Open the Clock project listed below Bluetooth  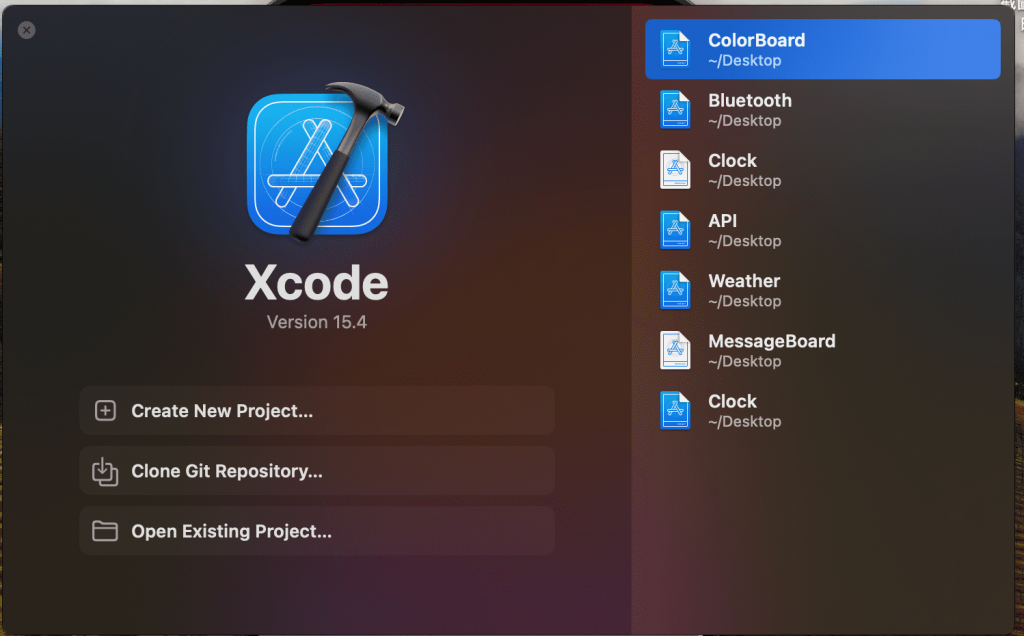(x=822, y=170)
